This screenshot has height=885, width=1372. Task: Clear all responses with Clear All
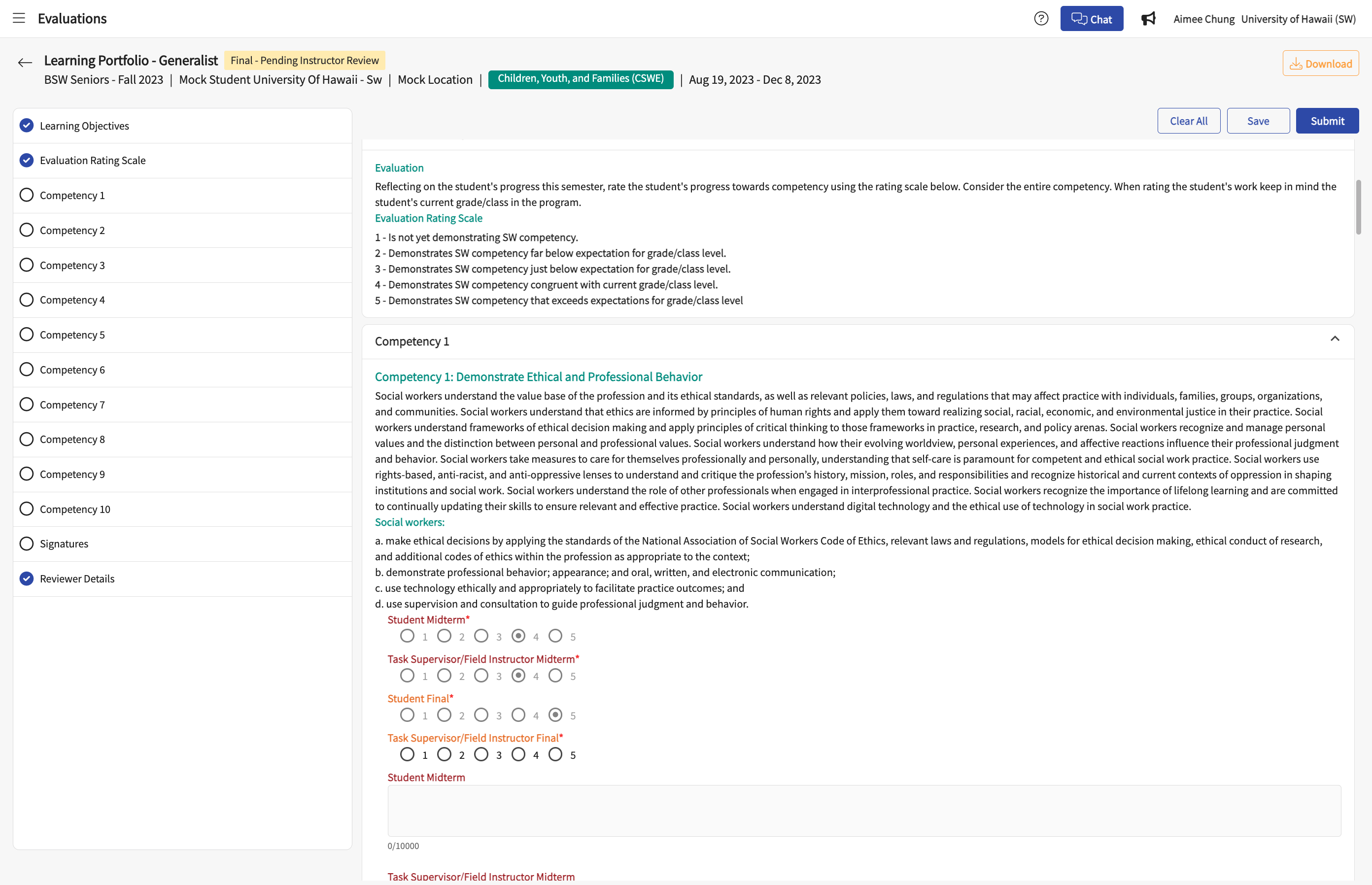tap(1188, 121)
